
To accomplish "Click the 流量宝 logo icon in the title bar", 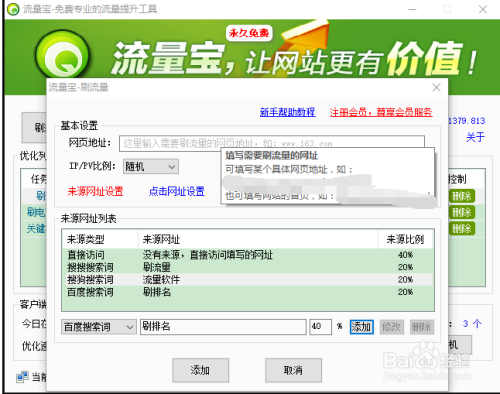I will point(13,9).
